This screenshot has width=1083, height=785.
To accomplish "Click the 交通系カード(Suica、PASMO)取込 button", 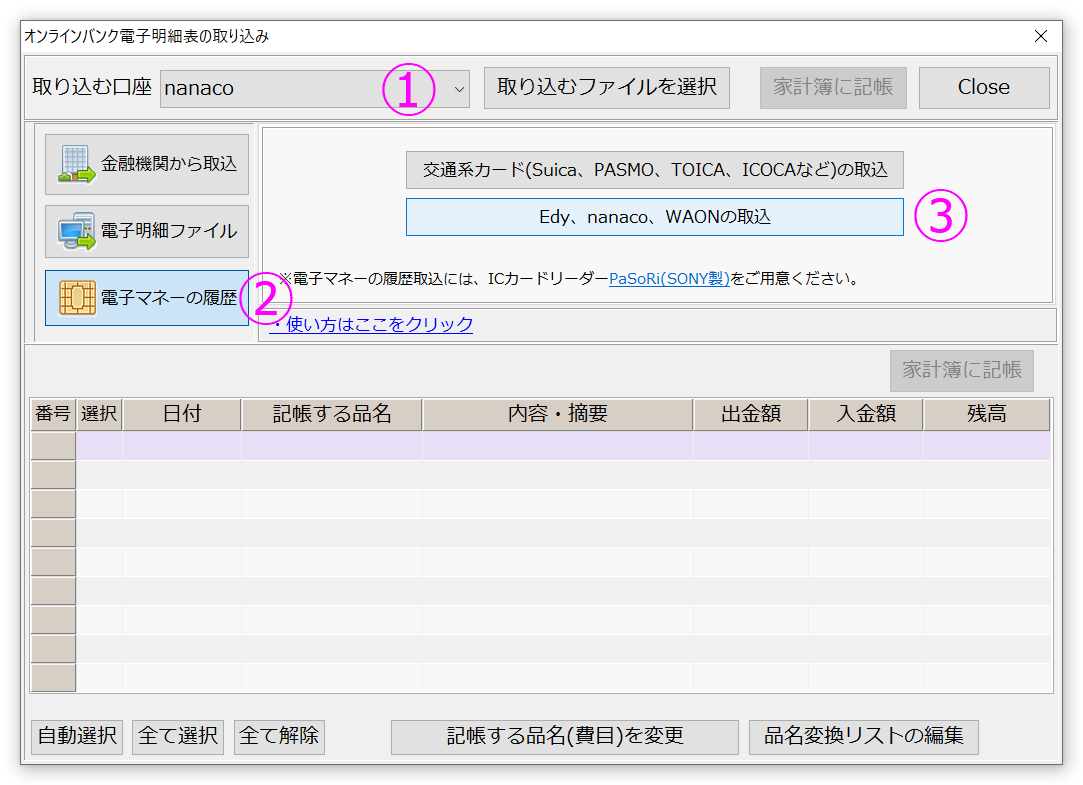I will pos(654,170).
